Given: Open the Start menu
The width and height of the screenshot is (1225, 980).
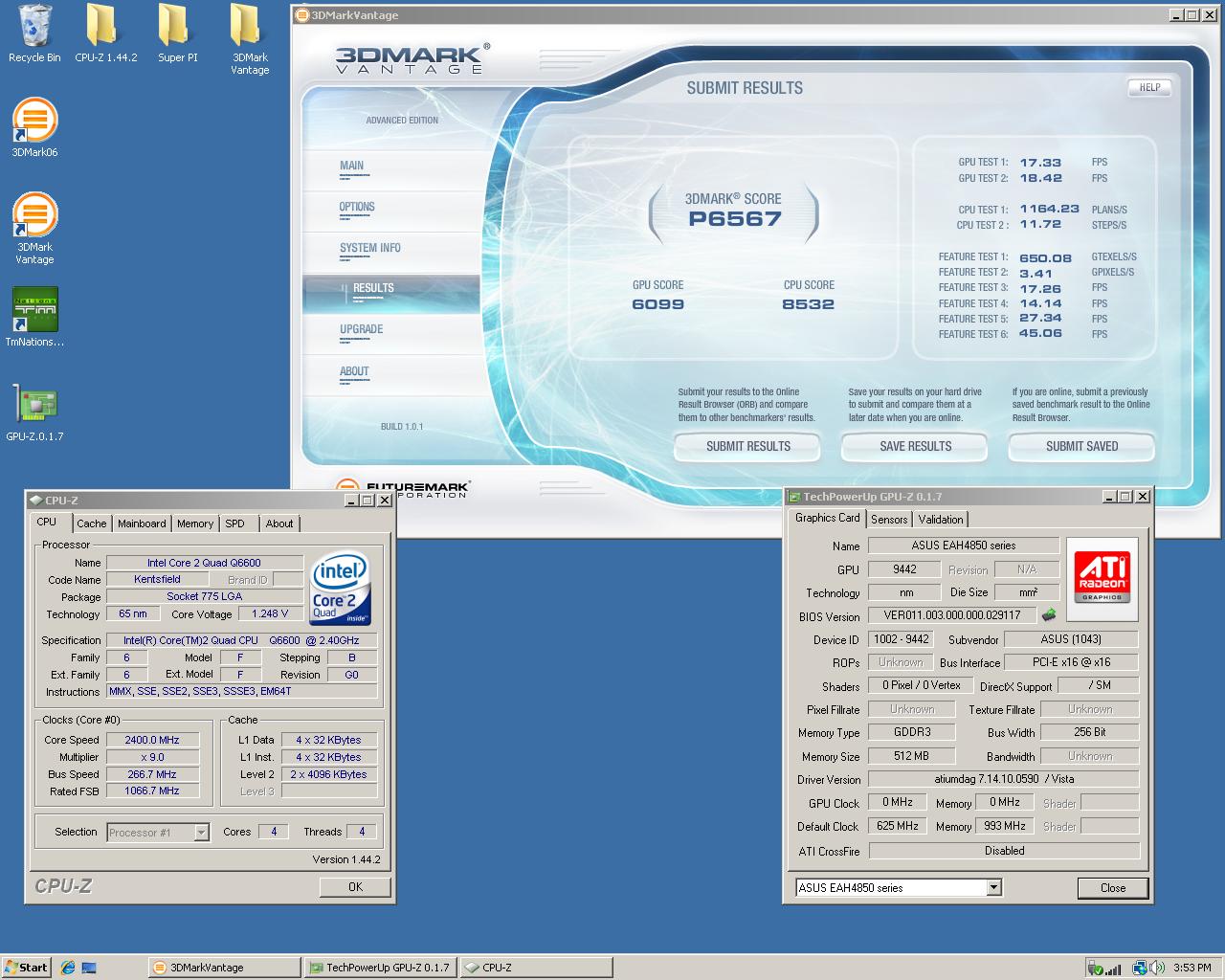Looking at the screenshot, I should click(x=26, y=968).
